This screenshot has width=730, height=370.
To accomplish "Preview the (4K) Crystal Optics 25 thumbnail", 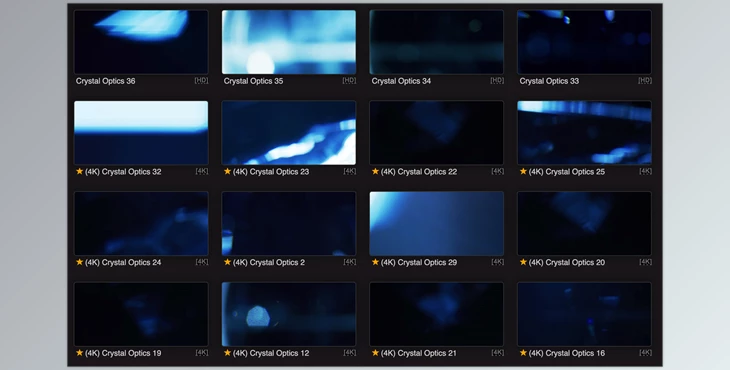I will coord(584,133).
